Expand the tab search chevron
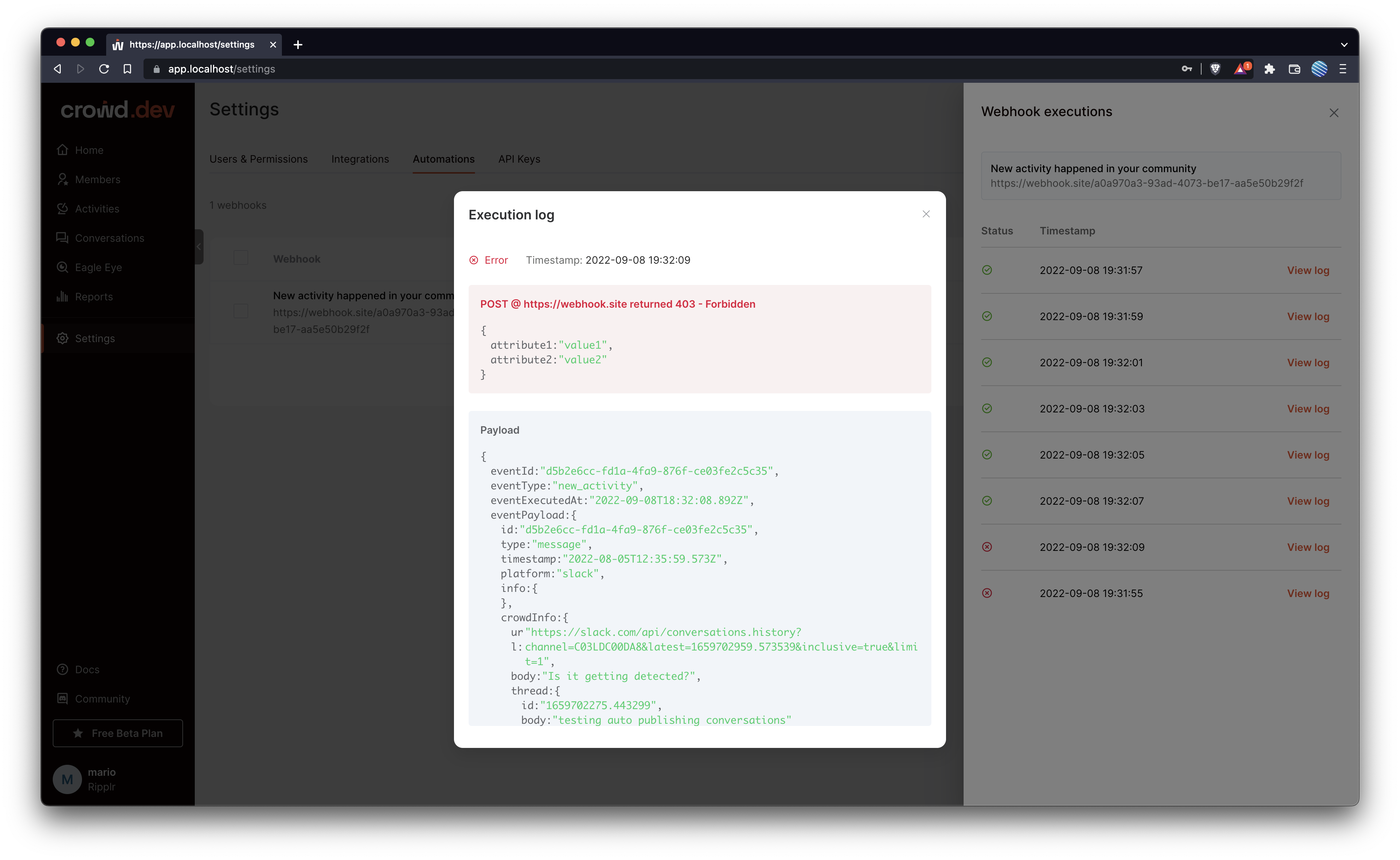The height and width of the screenshot is (860, 1400). [1344, 44]
